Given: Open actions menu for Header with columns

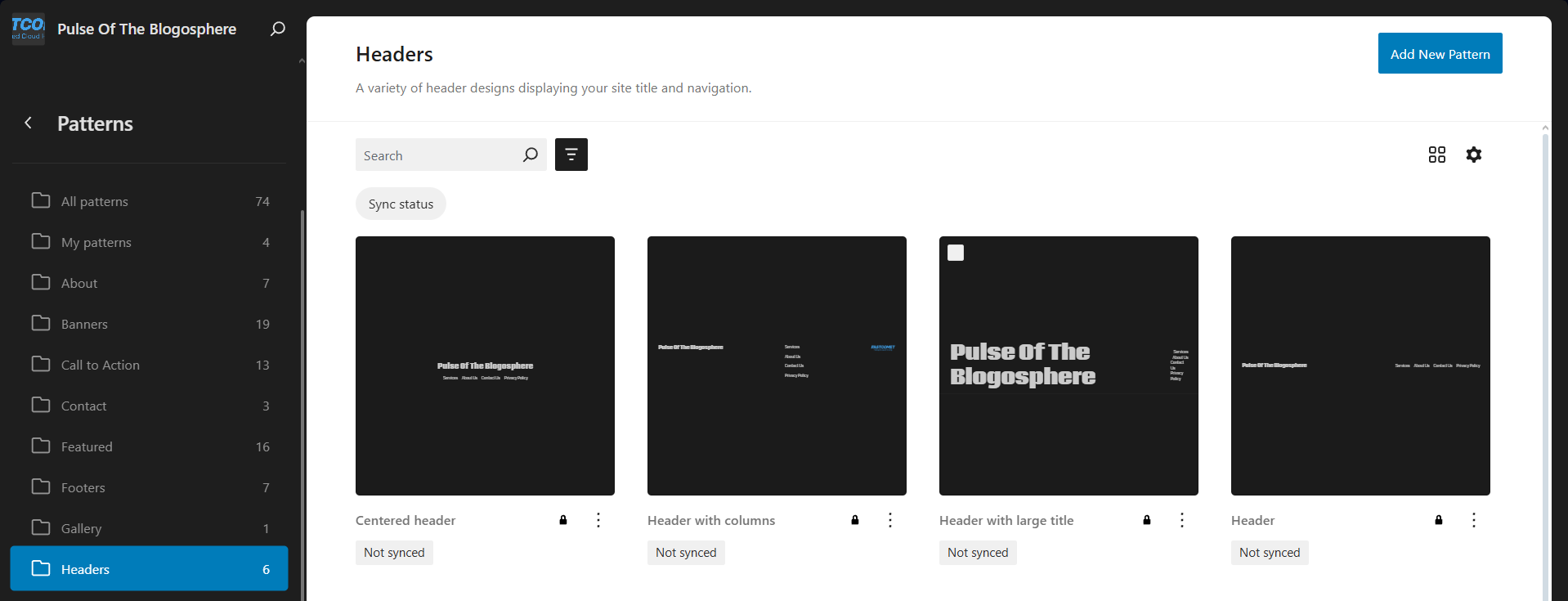Looking at the screenshot, I should 890,520.
